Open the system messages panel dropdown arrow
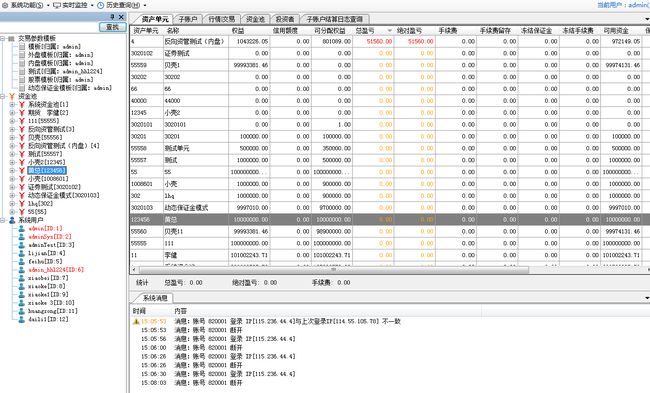The width and height of the screenshot is (650, 393). tap(647, 298)
